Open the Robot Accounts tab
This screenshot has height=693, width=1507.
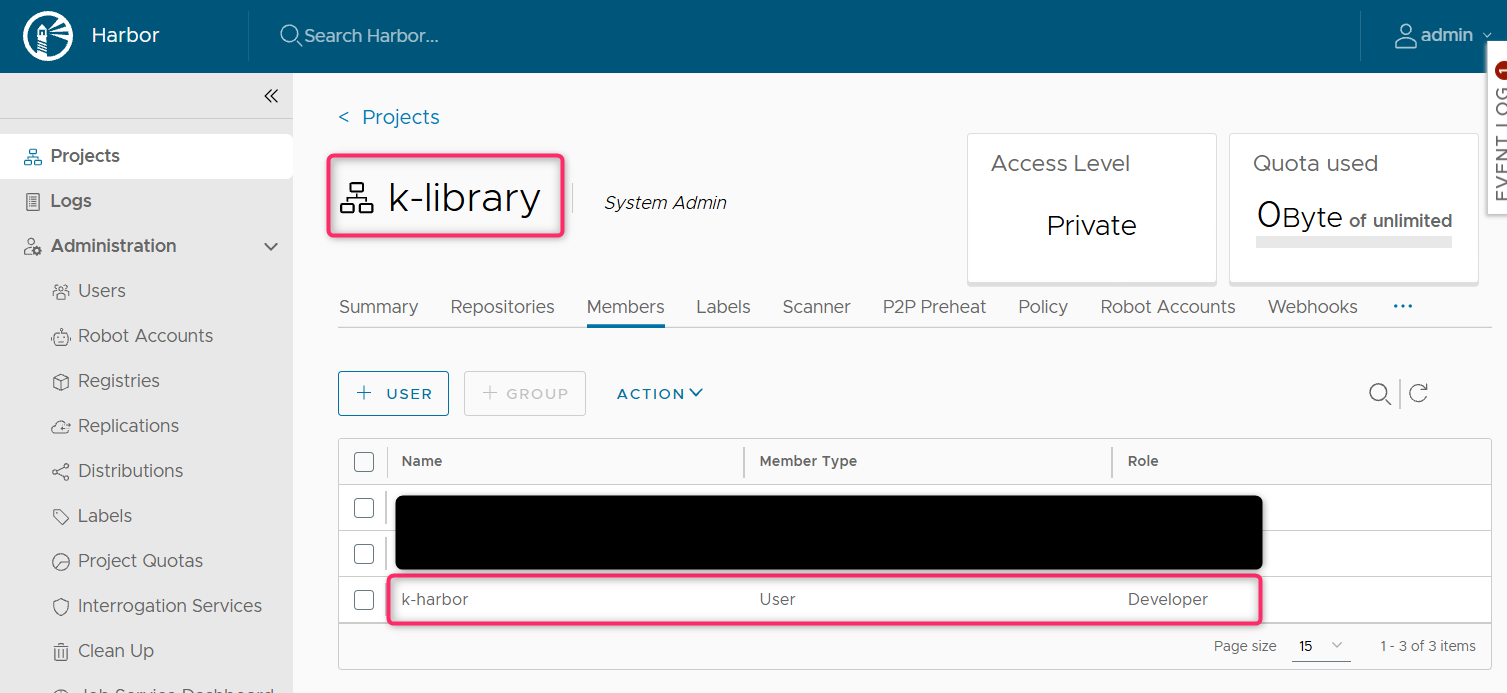pos(1168,307)
